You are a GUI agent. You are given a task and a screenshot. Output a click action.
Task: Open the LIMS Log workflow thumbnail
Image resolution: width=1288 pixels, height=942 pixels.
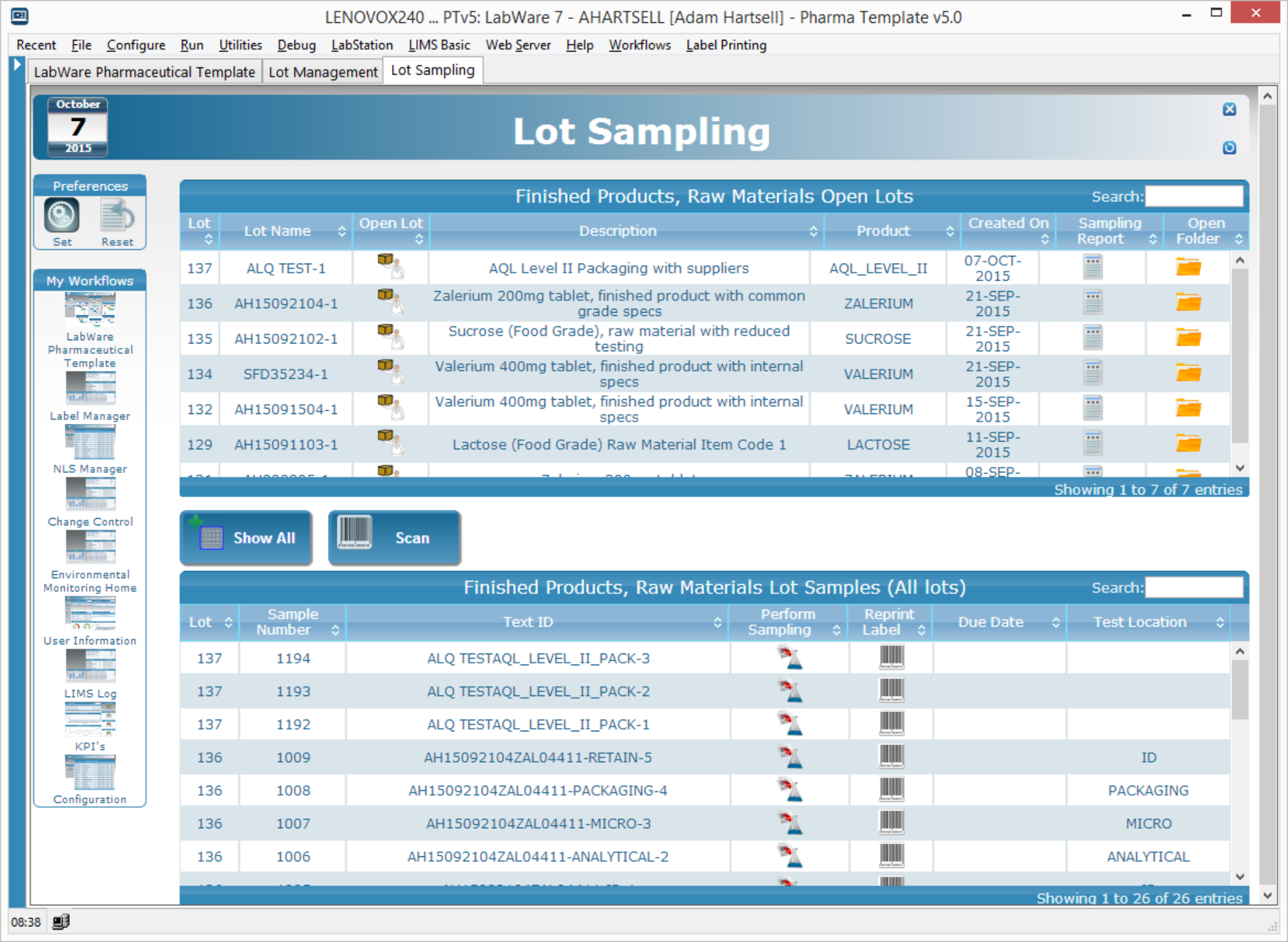coord(90,667)
